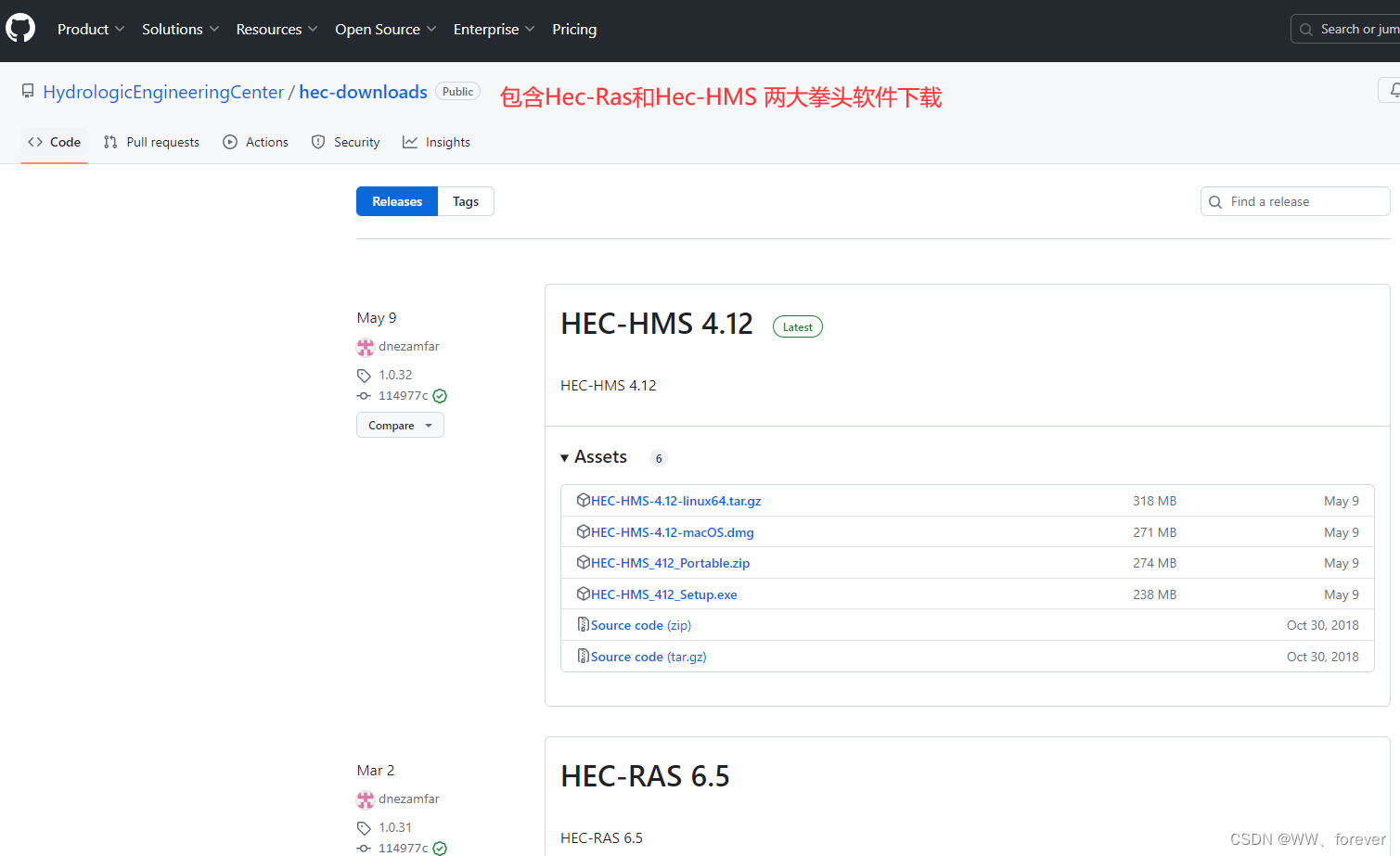1400x856 pixels.
Task: Switch to the Tags view
Action: pyautogui.click(x=466, y=201)
